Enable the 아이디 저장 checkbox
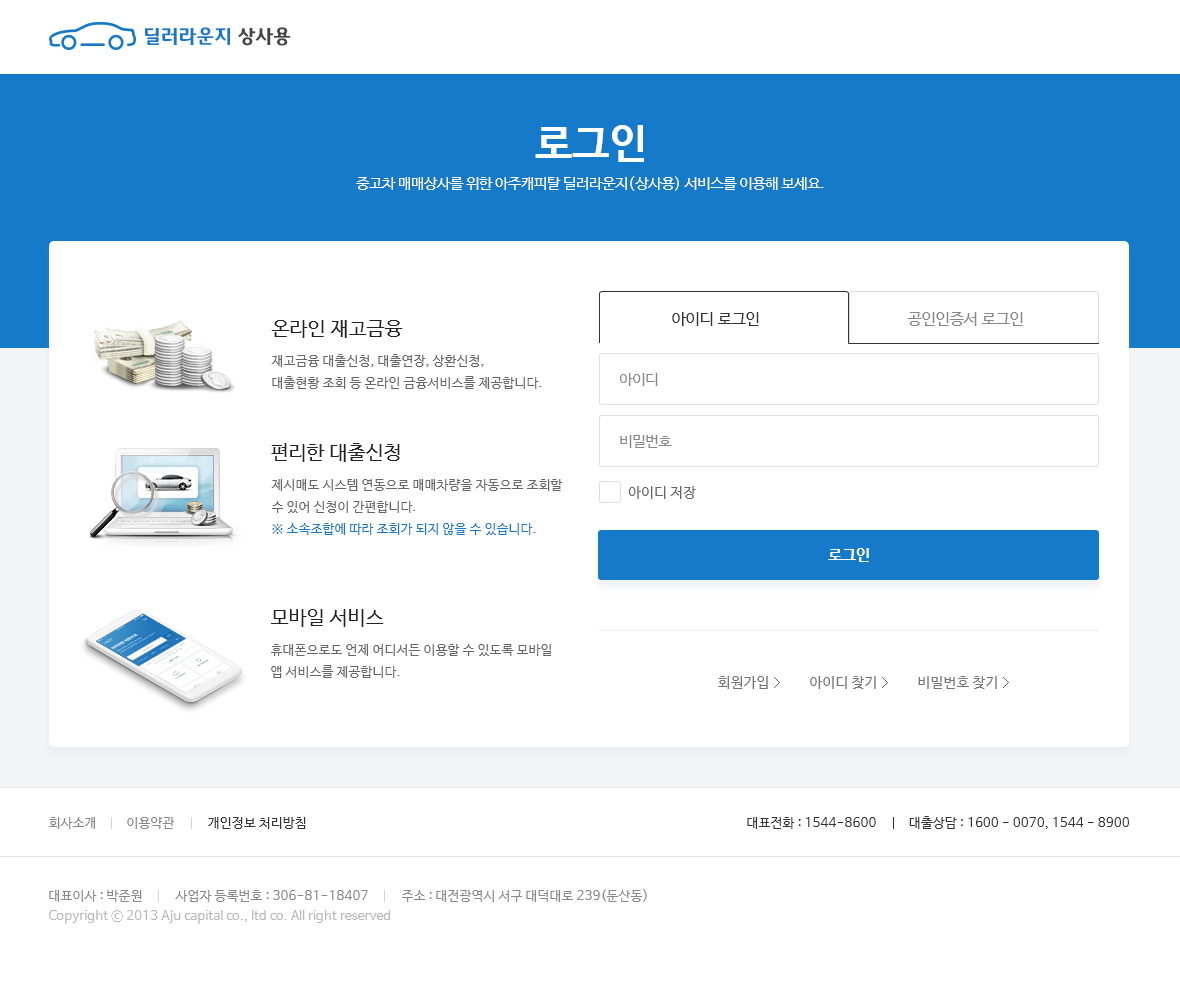The width and height of the screenshot is (1180, 1008). pyautogui.click(x=609, y=491)
